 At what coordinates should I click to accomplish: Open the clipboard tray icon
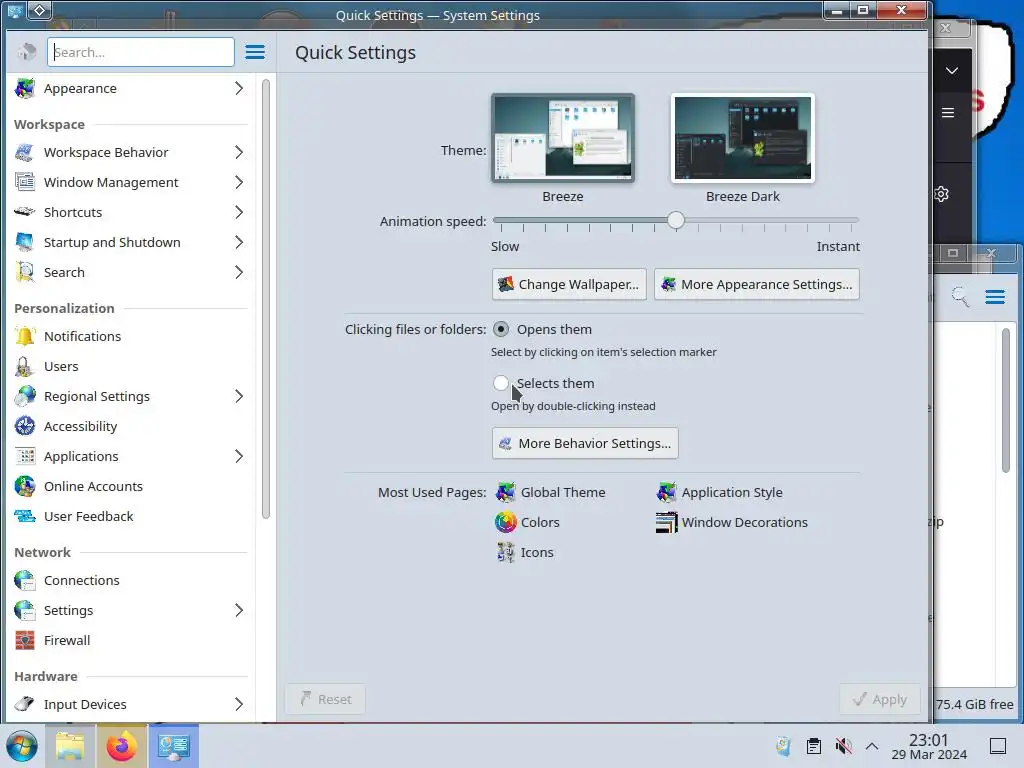click(x=814, y=746)
